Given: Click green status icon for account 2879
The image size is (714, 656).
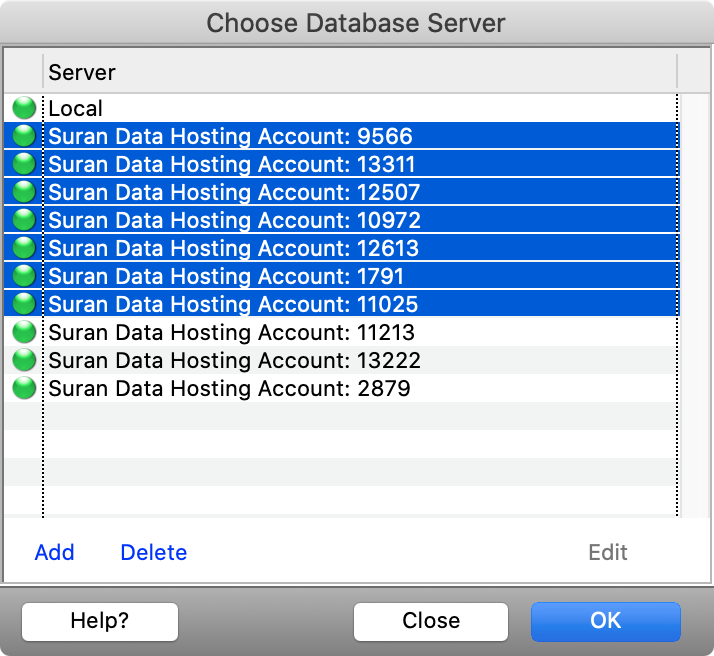Looking at the screenshot, I should (24, 388).
